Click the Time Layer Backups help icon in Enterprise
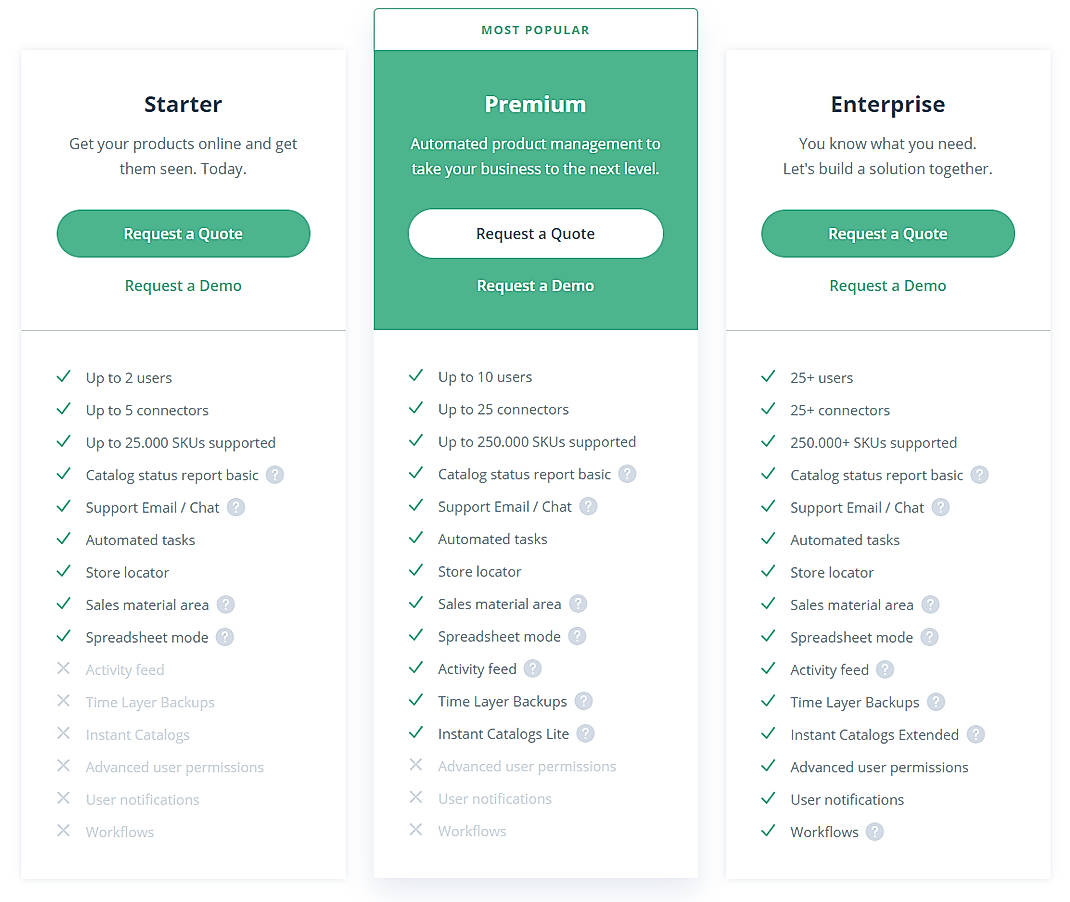 pos(935,702)
